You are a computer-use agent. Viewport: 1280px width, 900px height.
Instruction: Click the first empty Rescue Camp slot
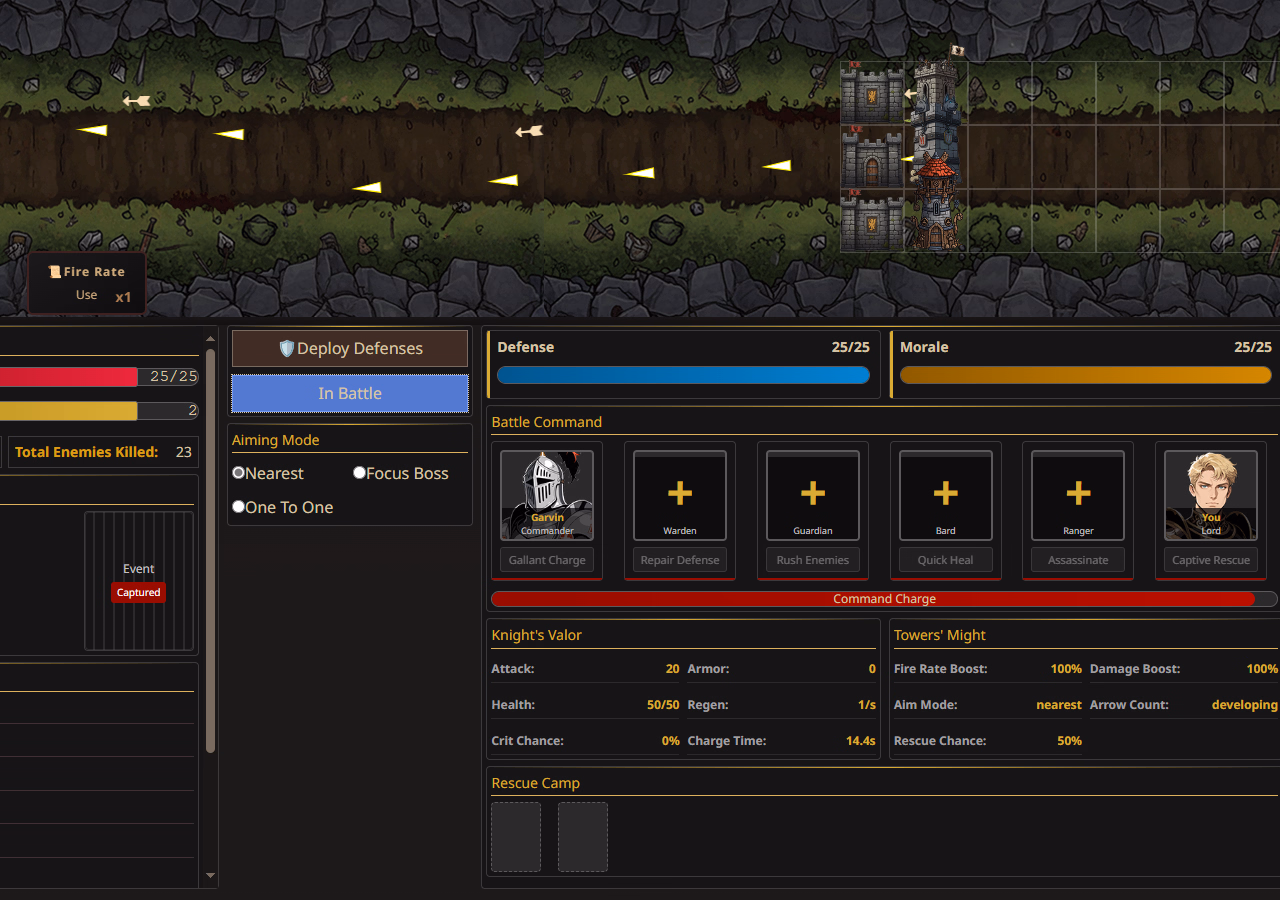click(x=516, y=836)
